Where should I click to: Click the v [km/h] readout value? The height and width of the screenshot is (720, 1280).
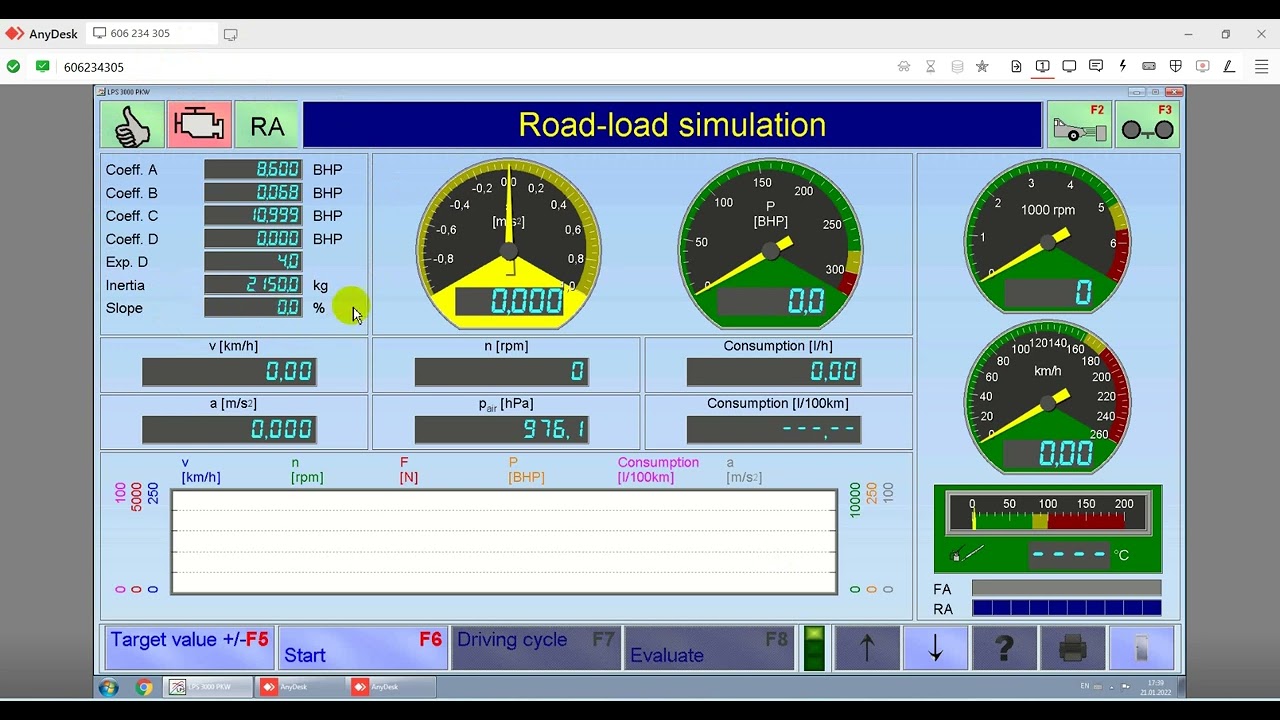pos(229,372)
